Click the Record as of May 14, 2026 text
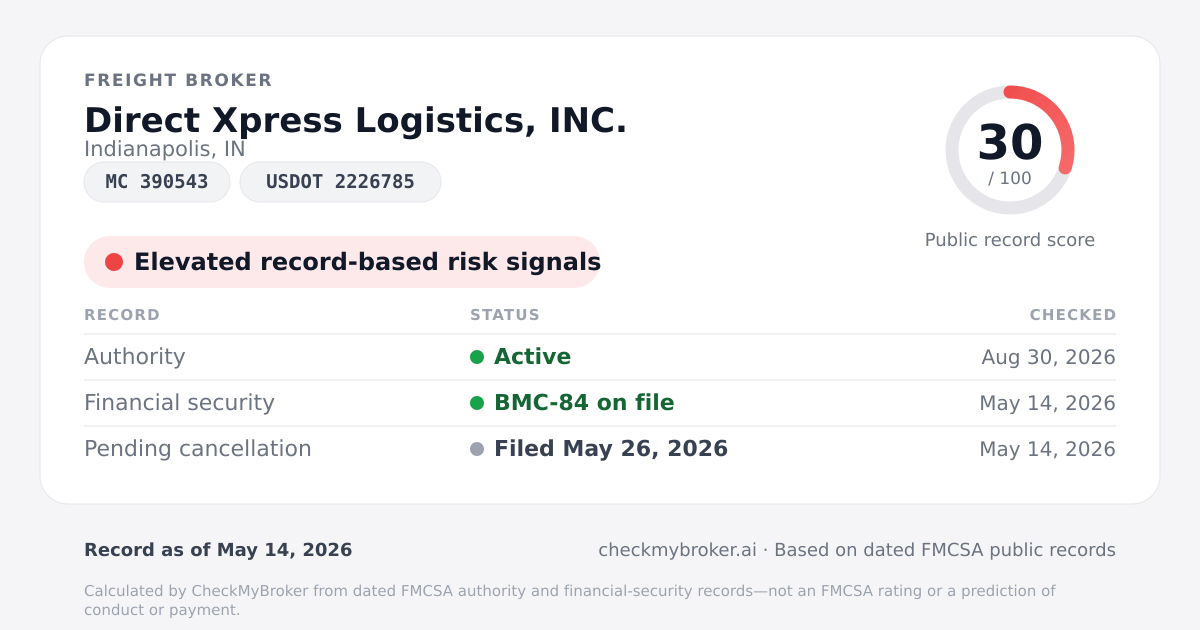Screen dimensions: 1200x630 coord(218,550)
